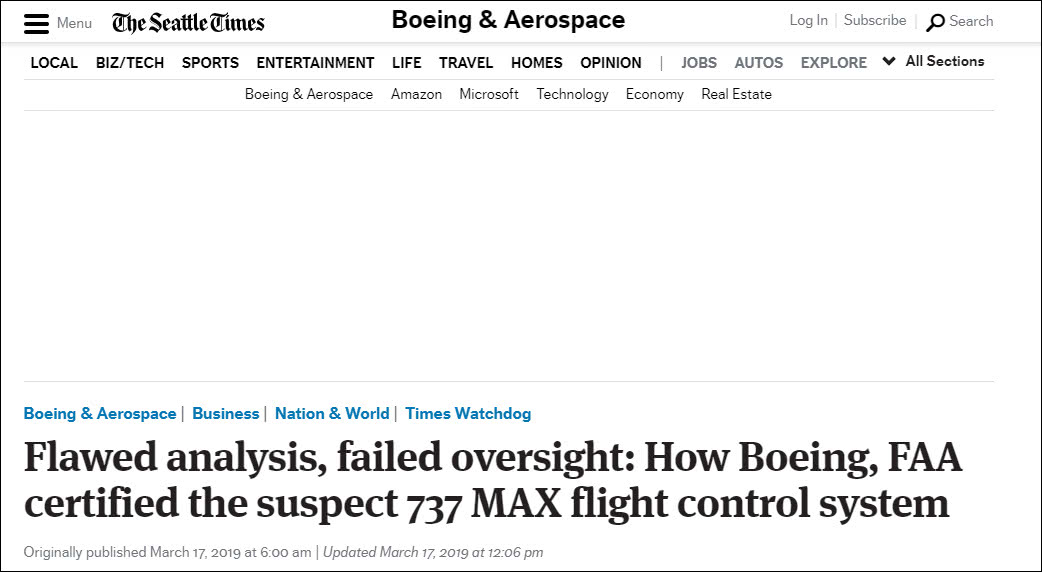Click the JOBS link
This screenshot has width=1042, height=572.
click(698, 62)
